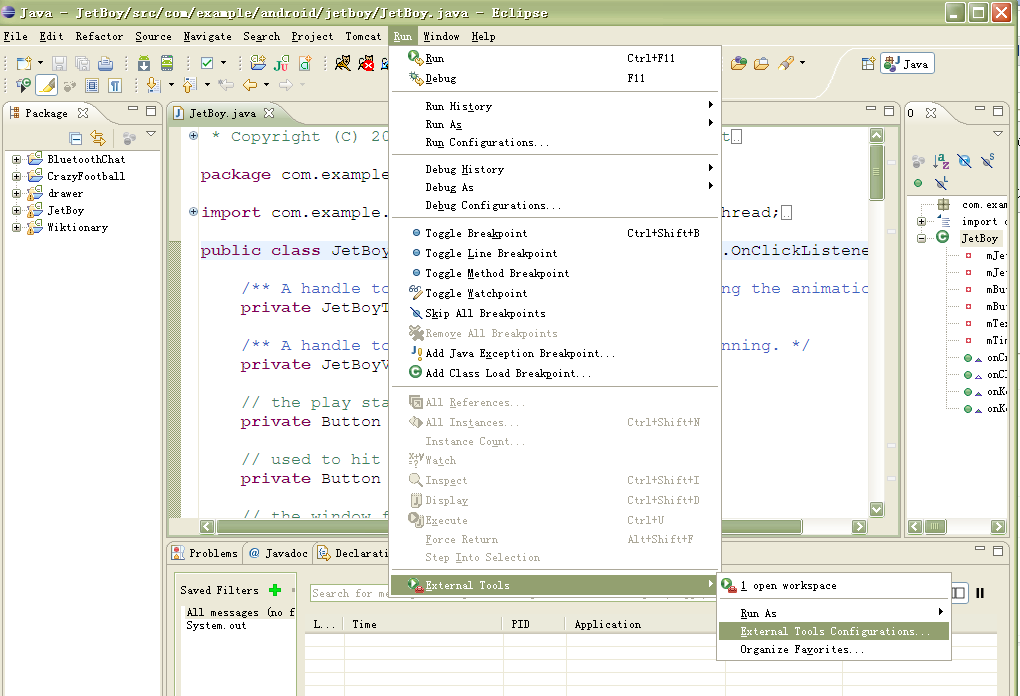Screen dimensions: 1020x696
Task: Expand the Wiktionary project
Action: [x=16, y=228]
